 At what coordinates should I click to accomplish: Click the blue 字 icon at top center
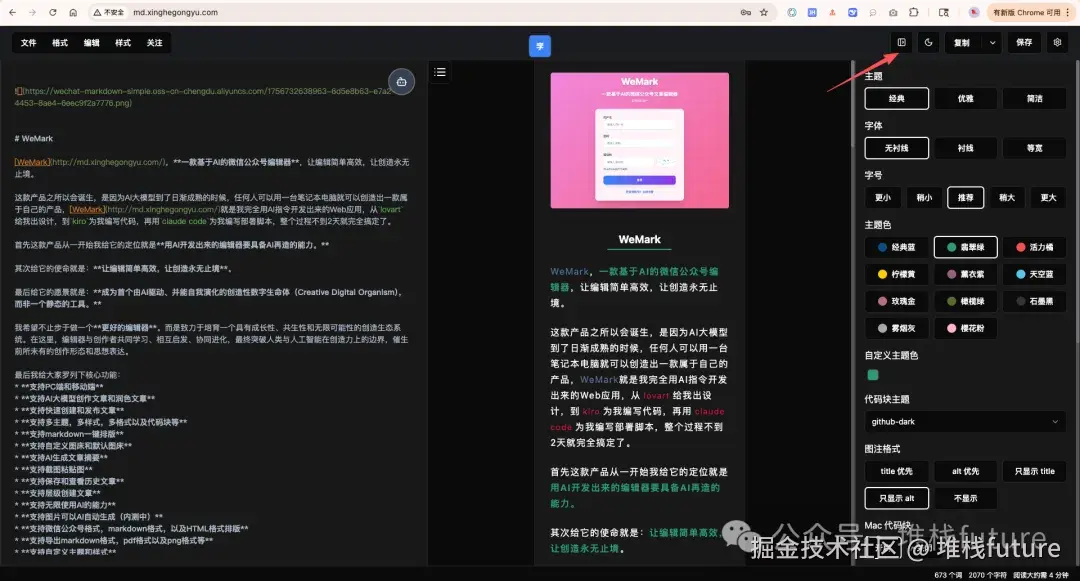pos(540,45)
